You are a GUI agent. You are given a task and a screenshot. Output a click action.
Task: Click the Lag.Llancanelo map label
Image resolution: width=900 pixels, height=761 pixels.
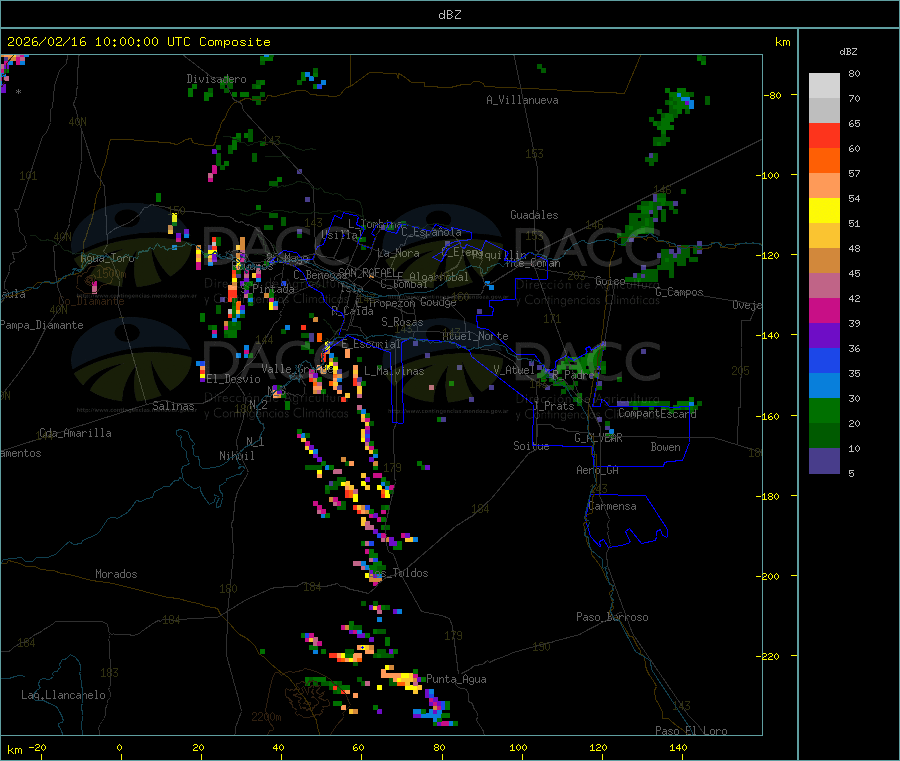pos(64,695)
